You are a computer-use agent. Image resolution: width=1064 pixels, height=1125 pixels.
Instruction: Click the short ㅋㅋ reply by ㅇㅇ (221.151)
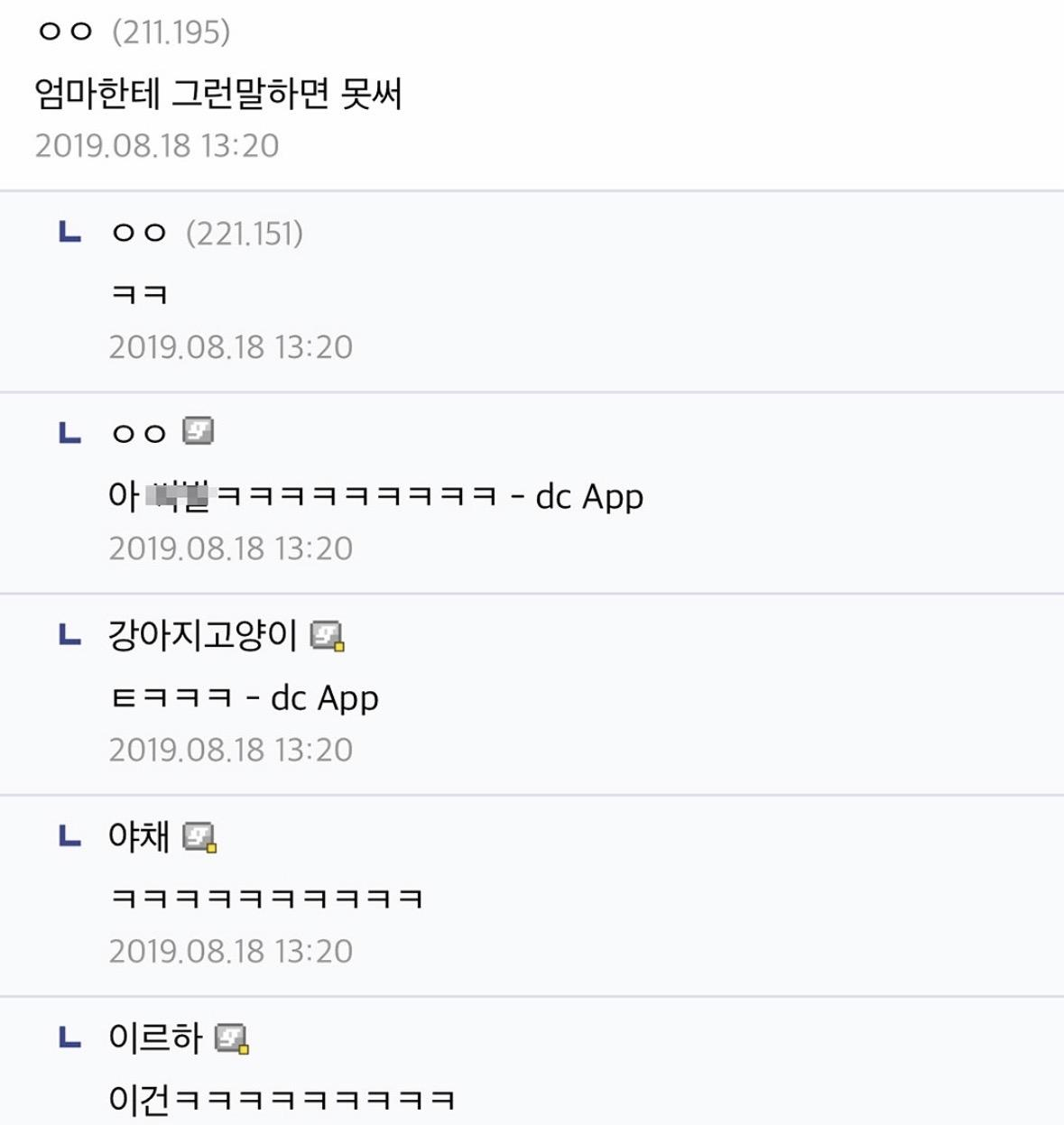coord(139,295)
